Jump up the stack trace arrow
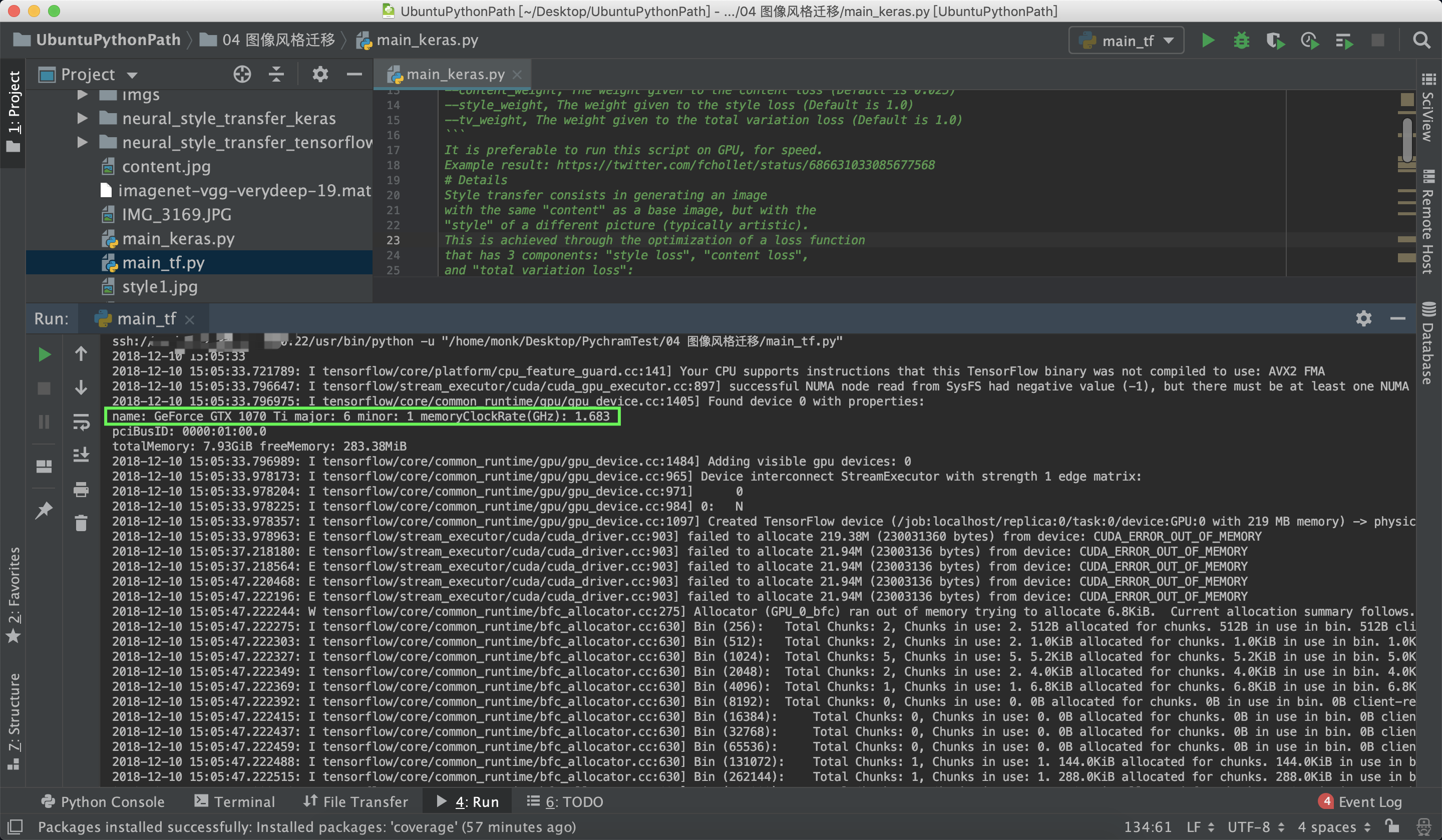1442x840 pixels. pos(81,354)
